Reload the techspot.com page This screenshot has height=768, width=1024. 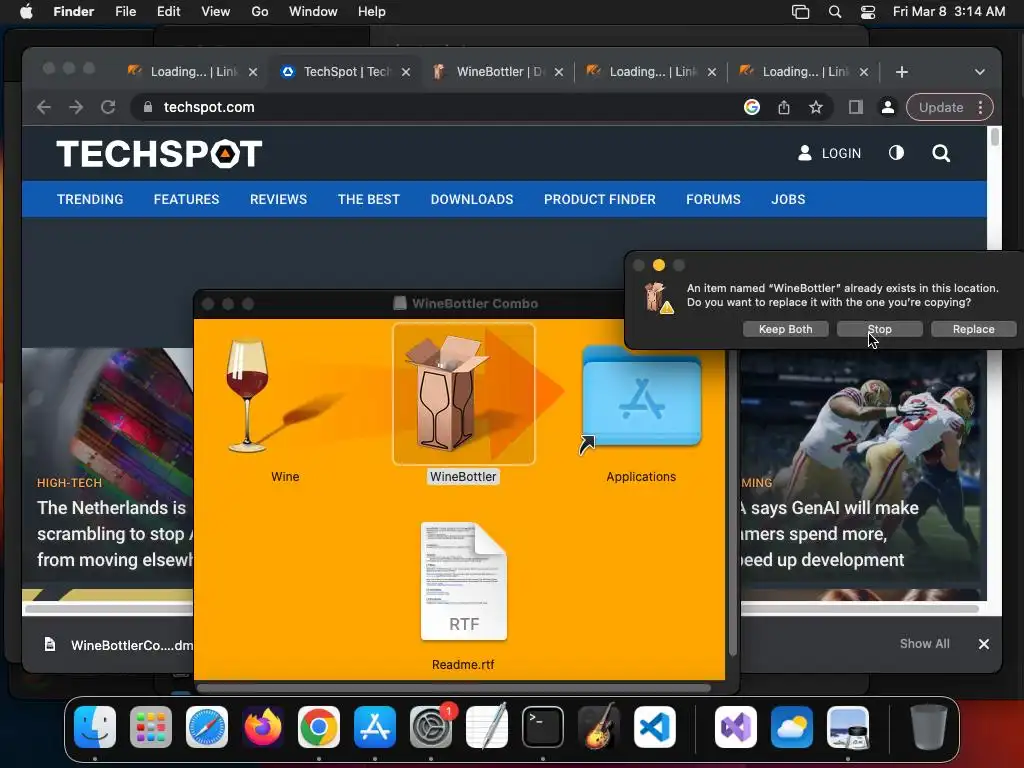tap(108, 107)
